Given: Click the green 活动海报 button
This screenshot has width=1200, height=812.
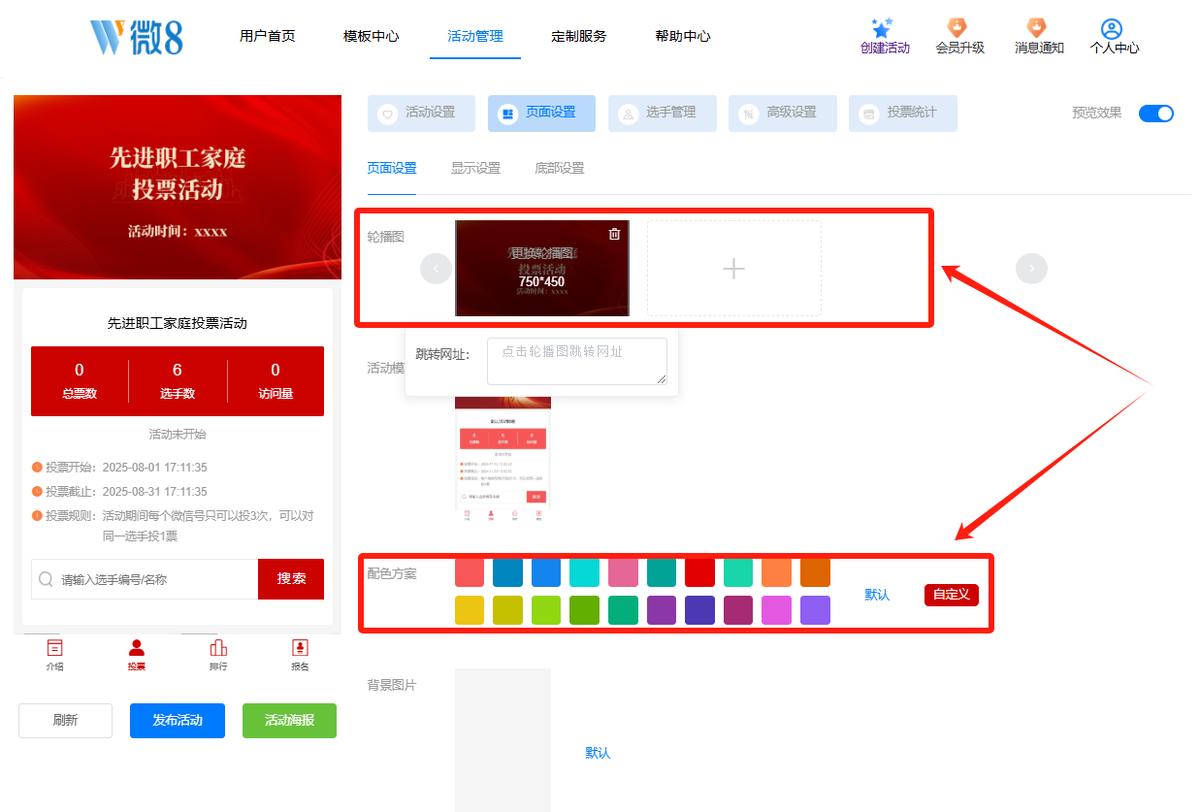Looking at the screenshot, I should click(x=289, y=720).
